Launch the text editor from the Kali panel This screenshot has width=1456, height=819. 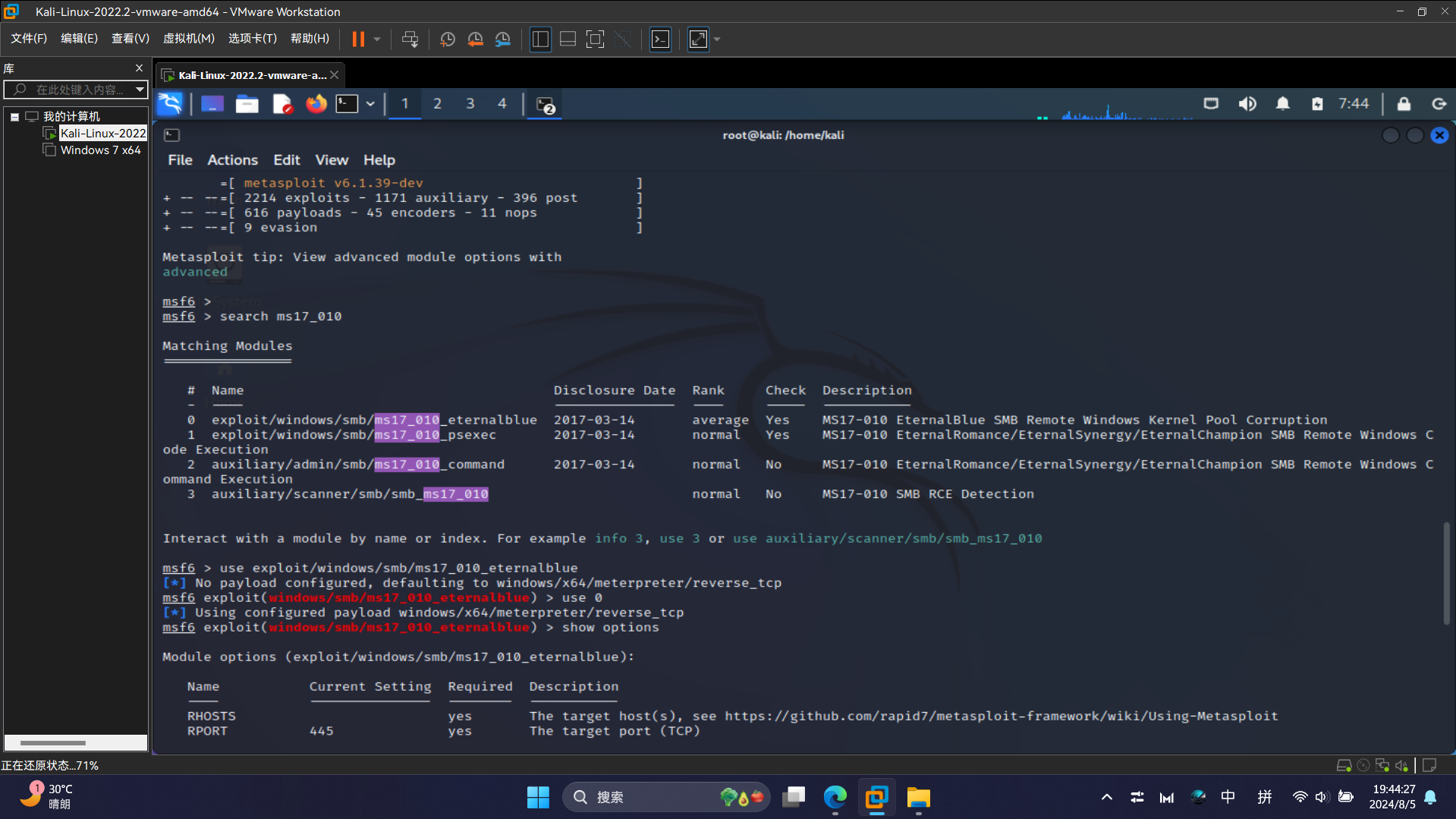pyautogui.click(x=282, y=104)
